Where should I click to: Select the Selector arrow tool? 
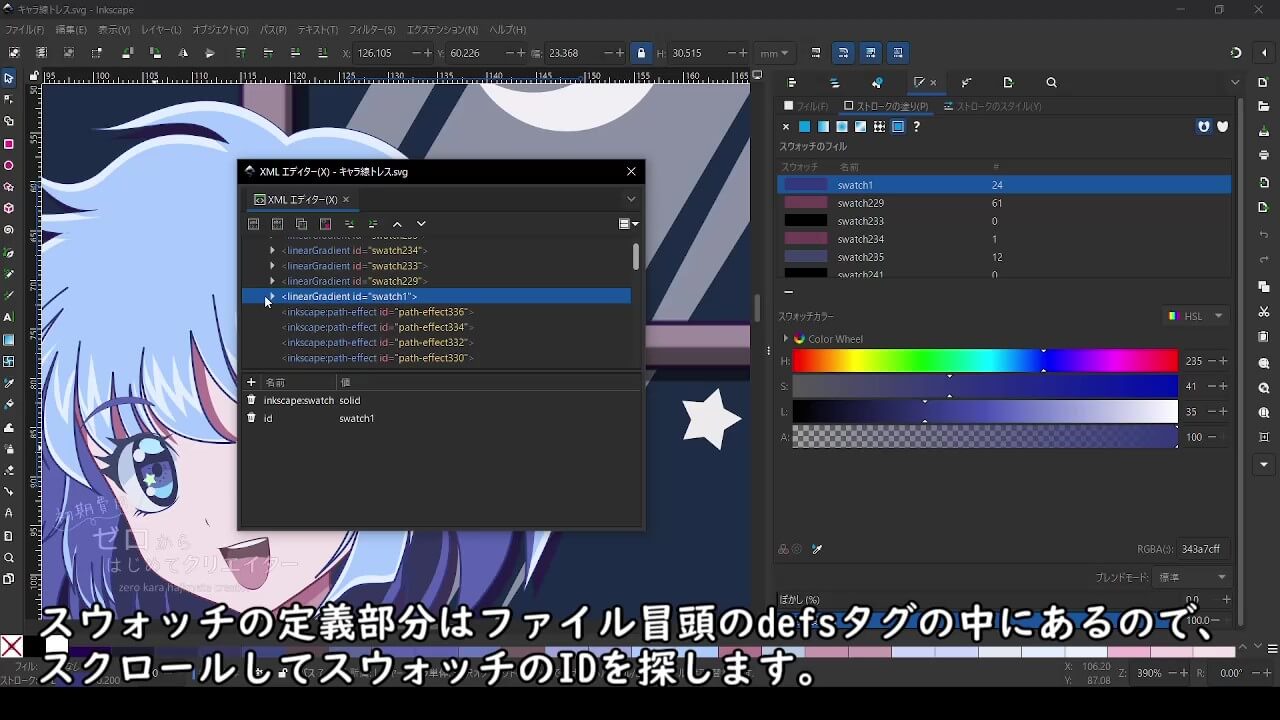coord(9,78)
